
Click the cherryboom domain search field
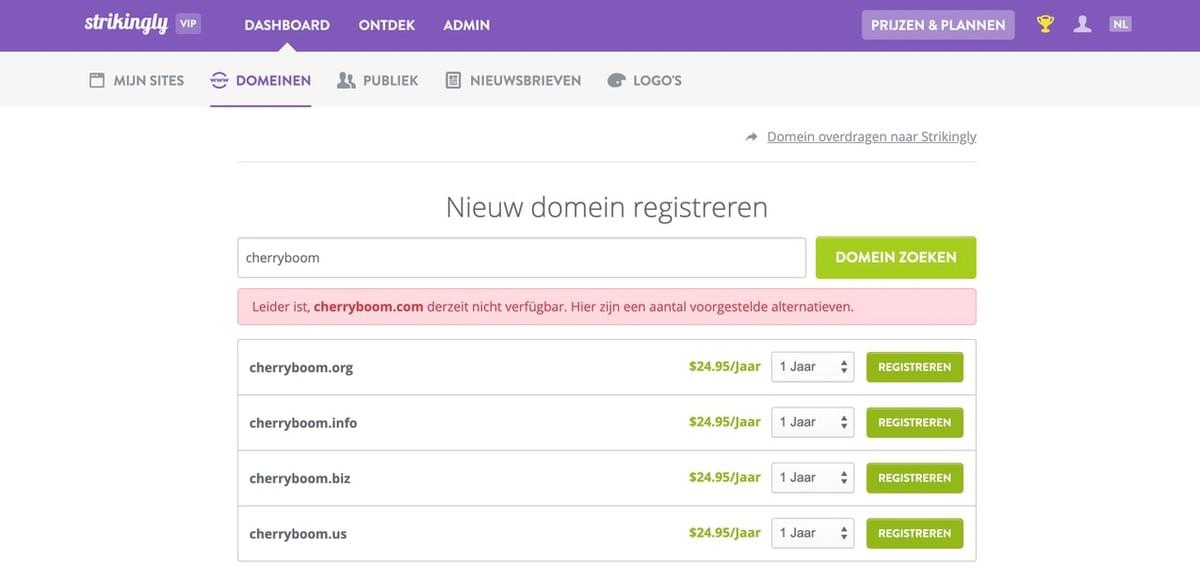click(x=521, y=257)
